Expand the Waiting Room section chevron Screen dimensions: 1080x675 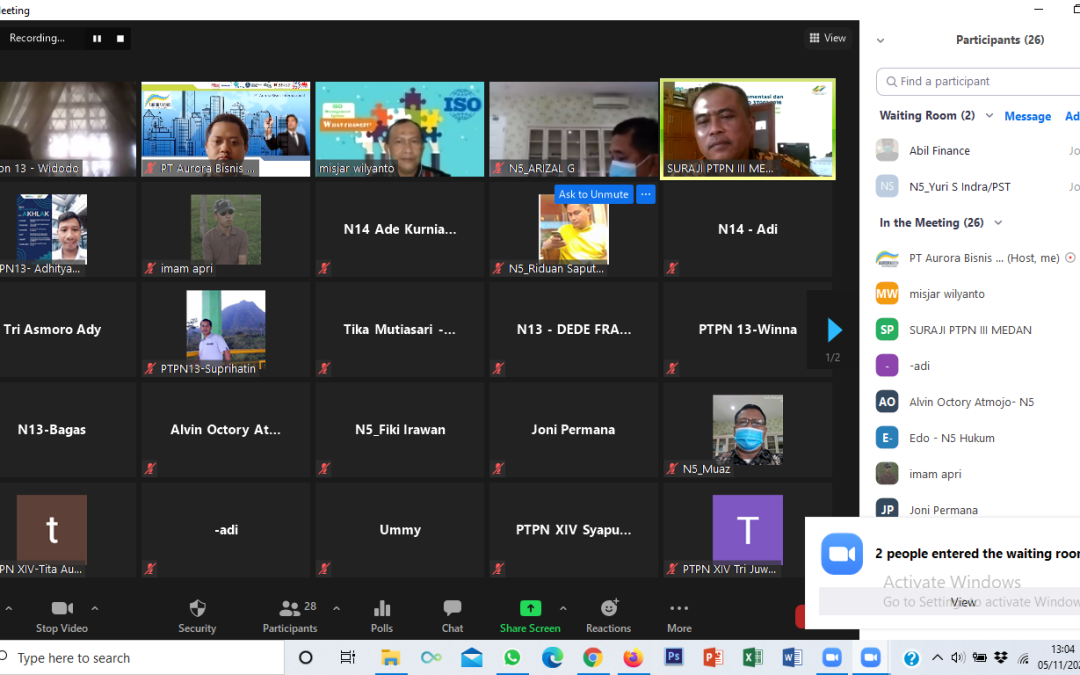tap(989, 116)
